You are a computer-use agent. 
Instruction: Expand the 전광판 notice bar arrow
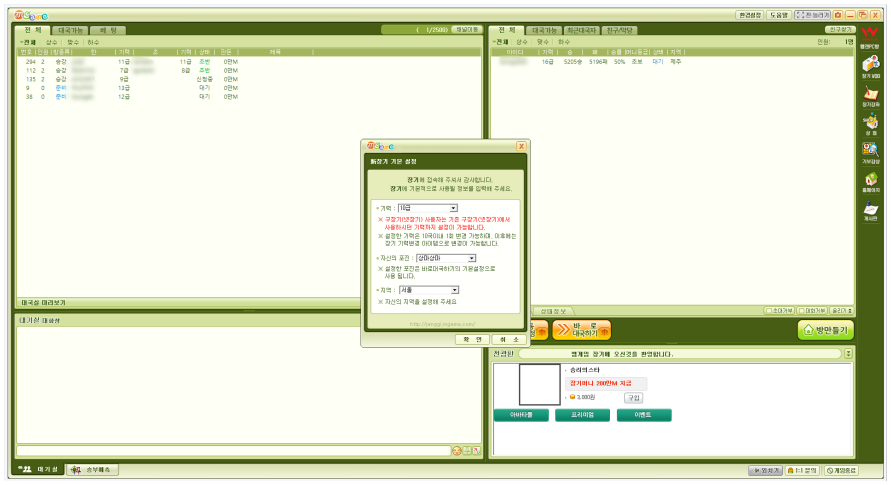click(x=848, y=354)
